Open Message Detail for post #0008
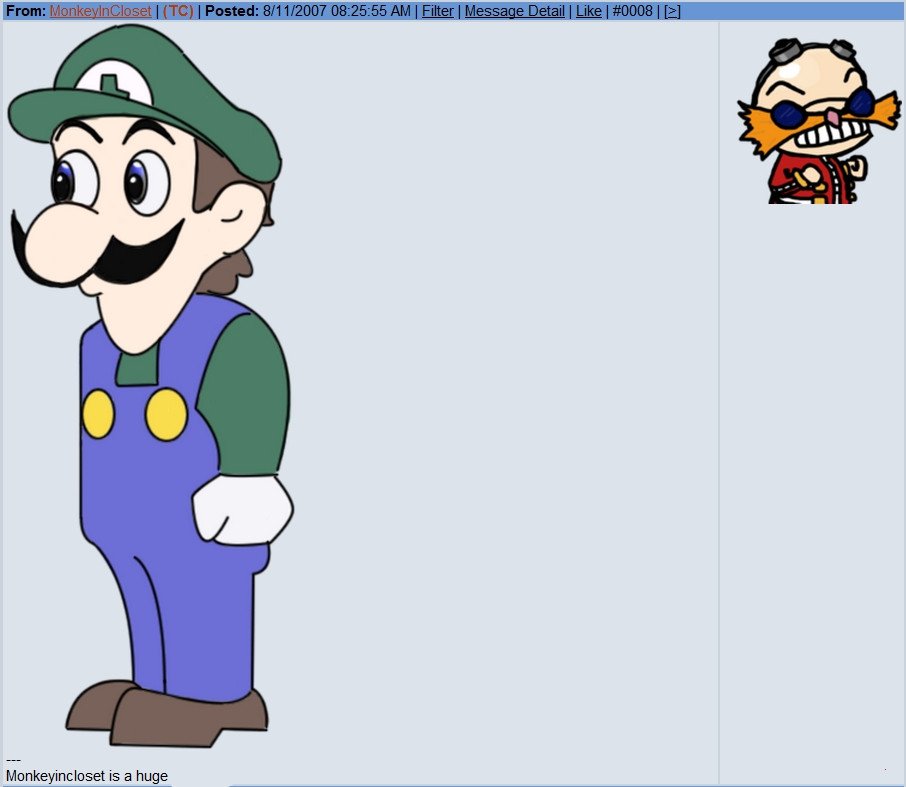Viewport: 906px width, 787px height. tap(514, 11)
